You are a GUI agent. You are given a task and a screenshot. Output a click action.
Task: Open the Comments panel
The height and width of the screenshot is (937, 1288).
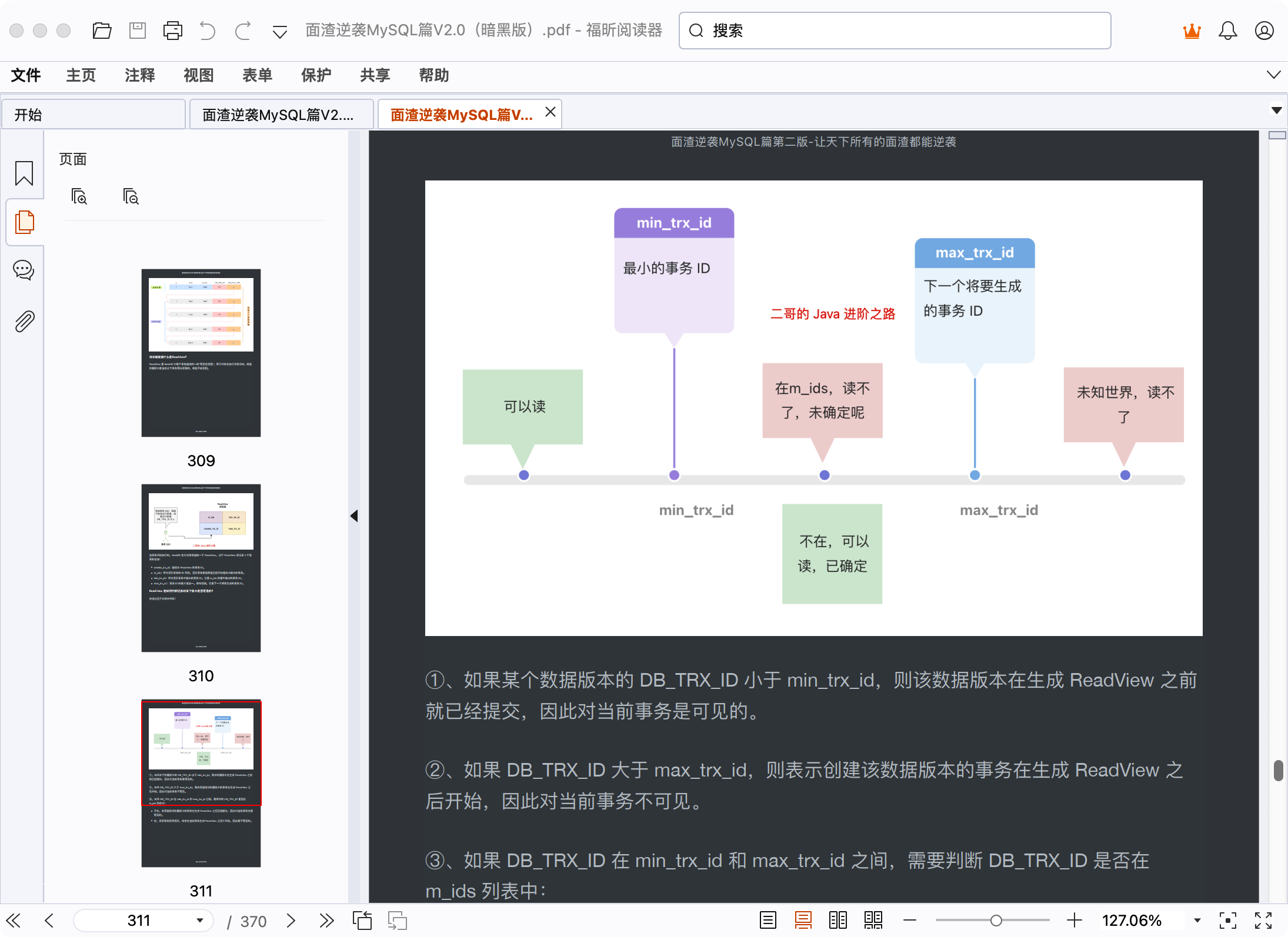tap(24, 270)
